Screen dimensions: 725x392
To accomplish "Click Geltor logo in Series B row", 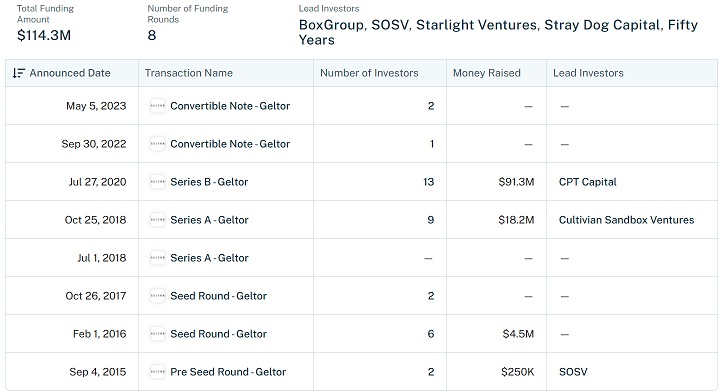I will pyautogui.click(x=158, y=182).
